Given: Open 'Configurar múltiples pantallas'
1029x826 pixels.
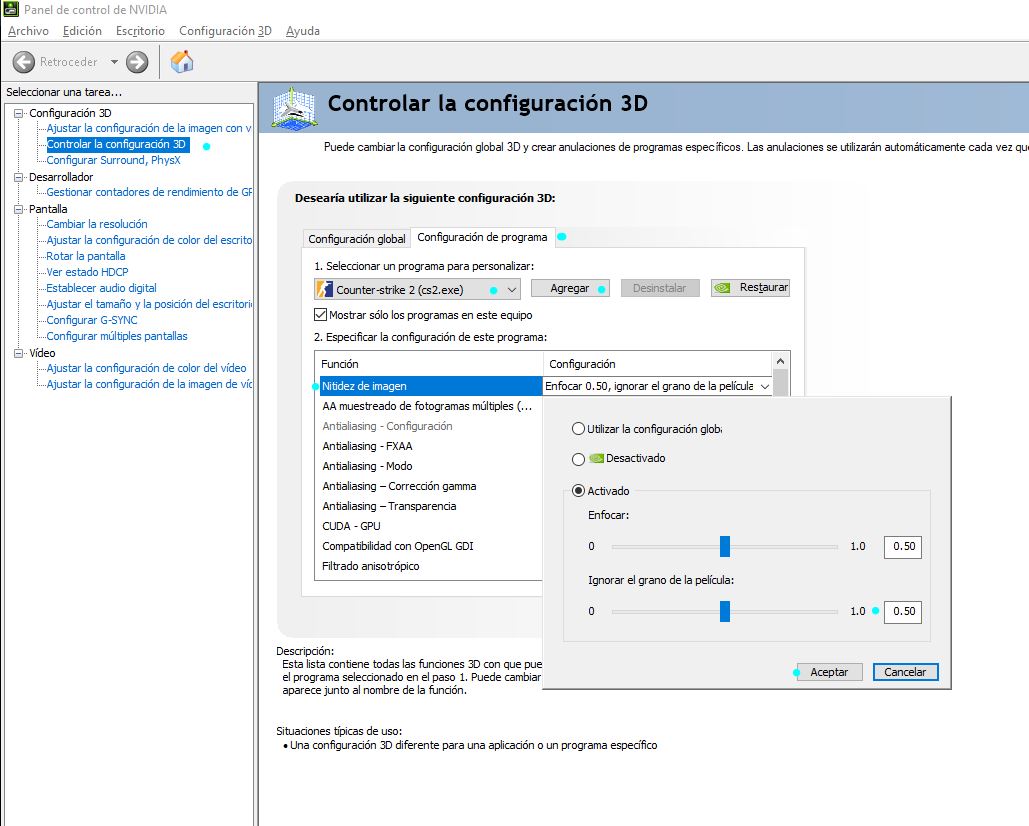Looking at the screenshot, I should click(x=117, y=336).
